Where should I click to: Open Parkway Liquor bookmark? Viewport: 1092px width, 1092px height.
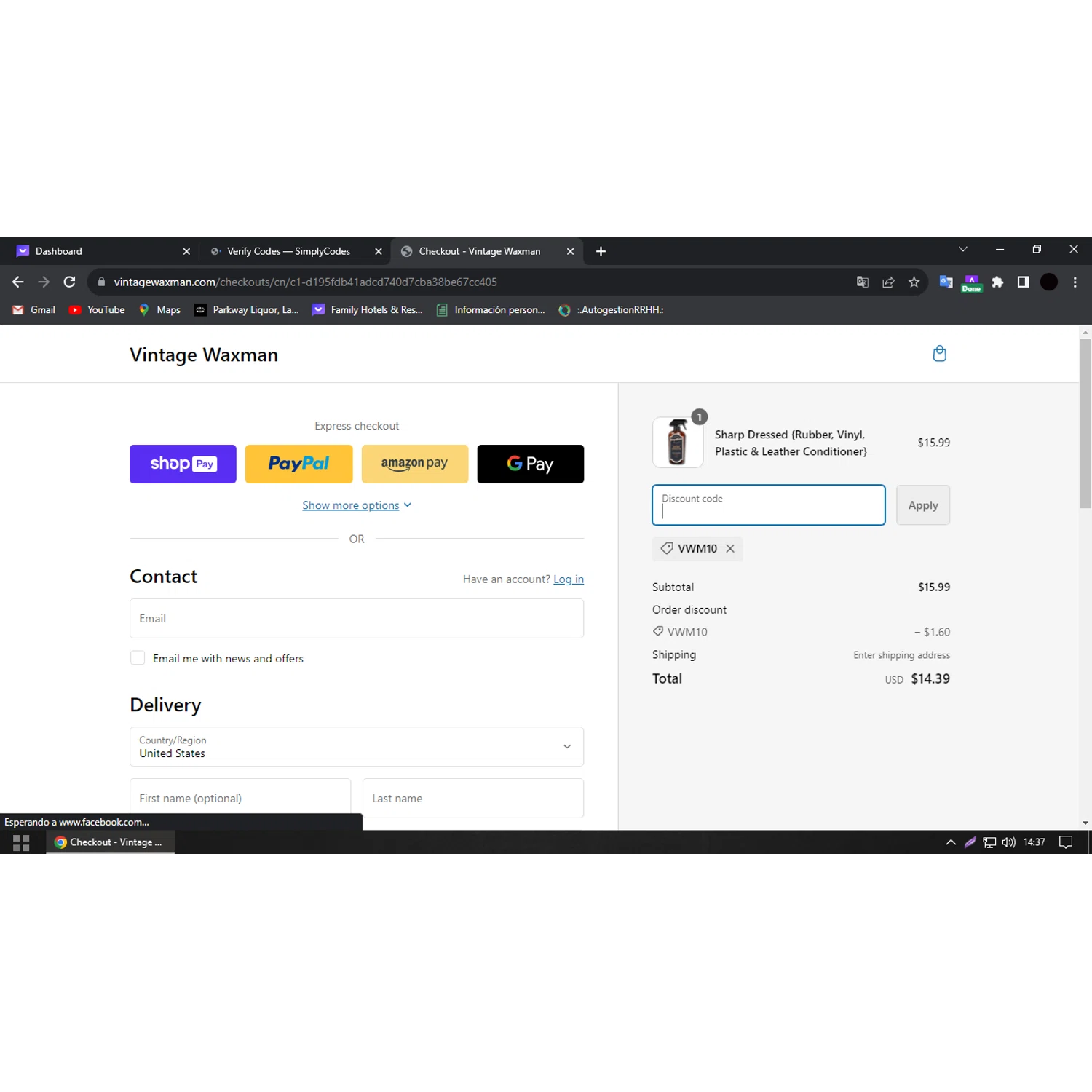click(x=246, y=309)
